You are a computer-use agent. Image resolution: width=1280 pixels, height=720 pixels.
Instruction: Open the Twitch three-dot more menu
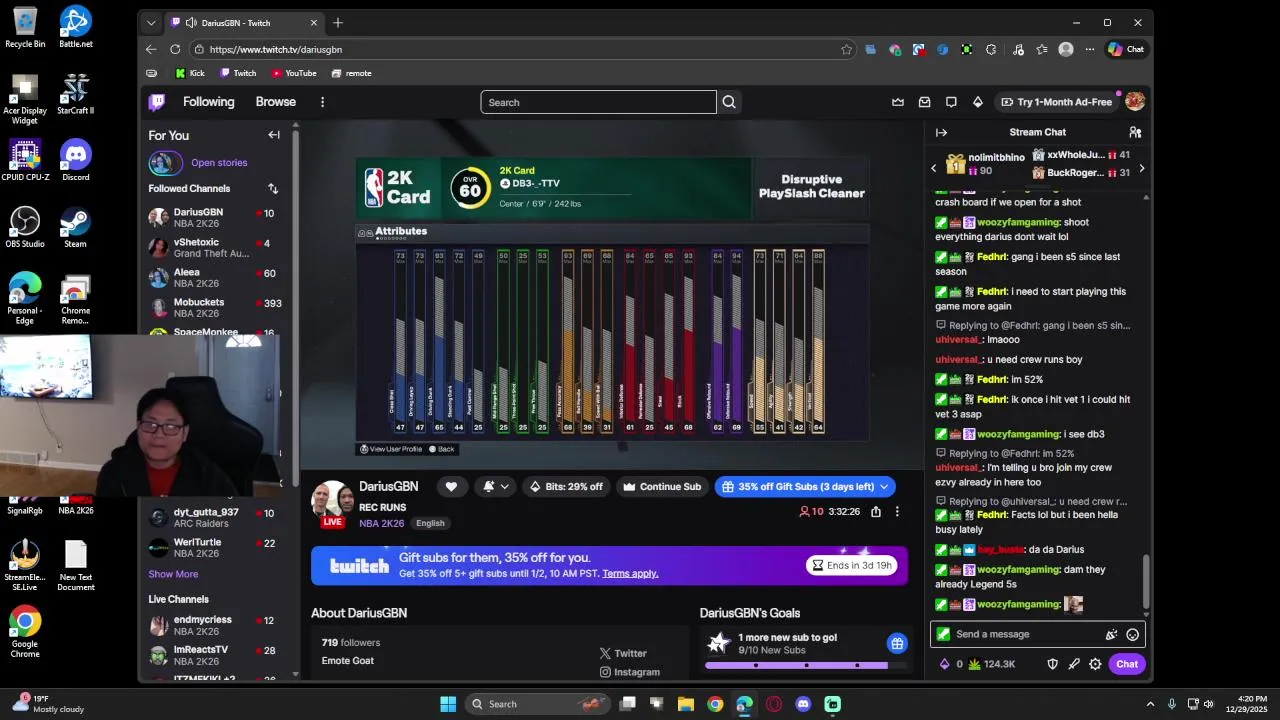(322, 102)
